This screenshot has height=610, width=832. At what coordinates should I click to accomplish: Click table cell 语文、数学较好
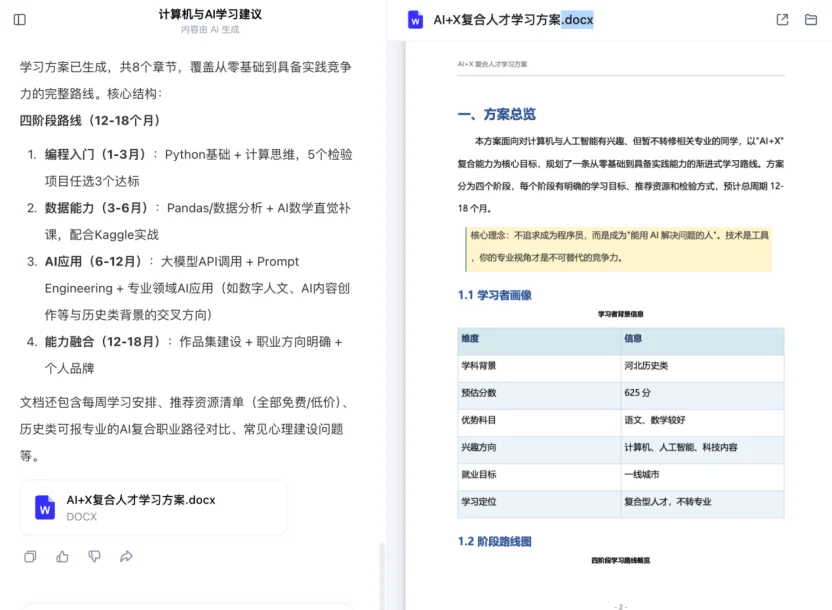pos(703,423)
